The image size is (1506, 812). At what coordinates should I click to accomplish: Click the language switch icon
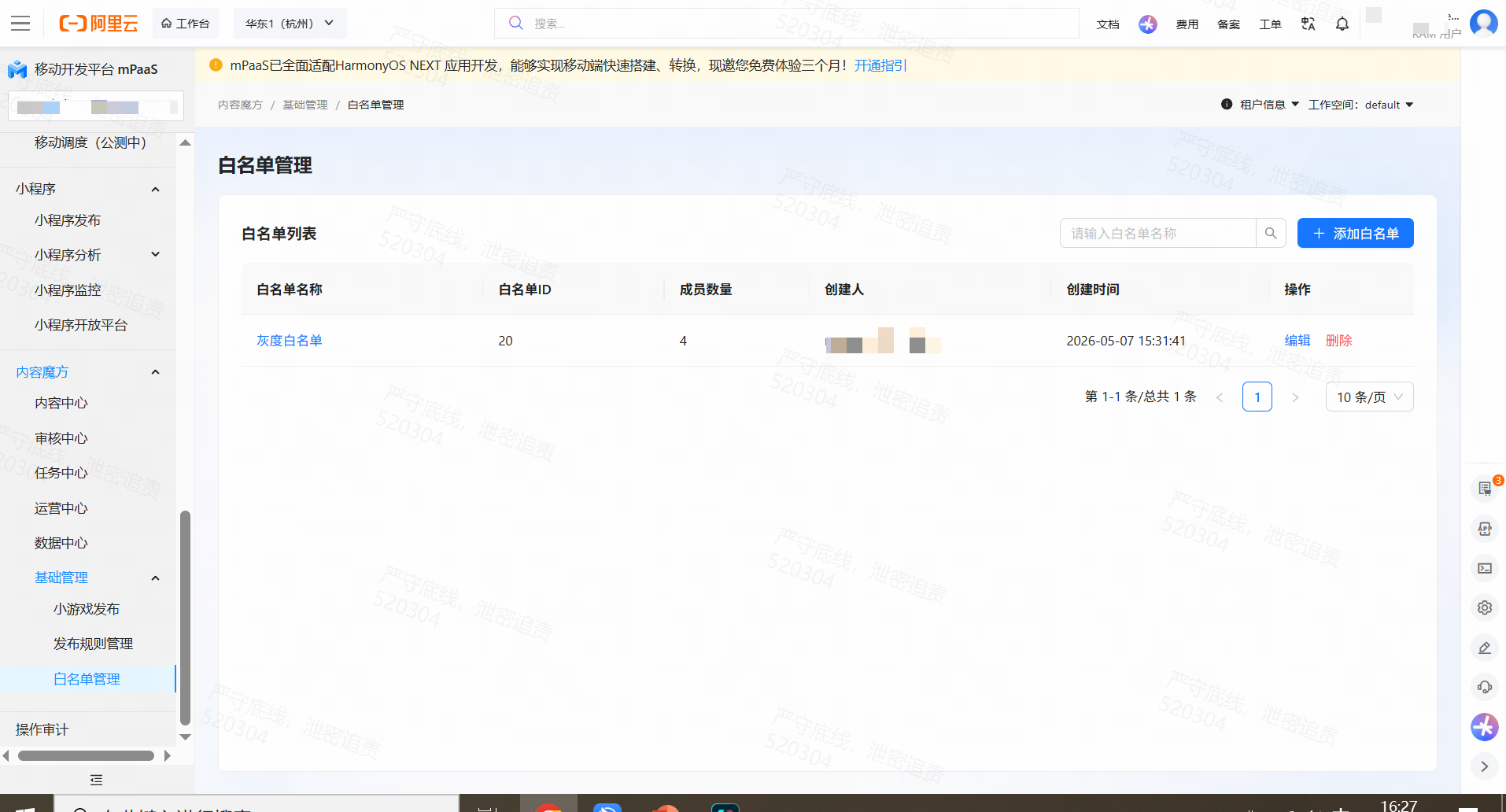1308,24
